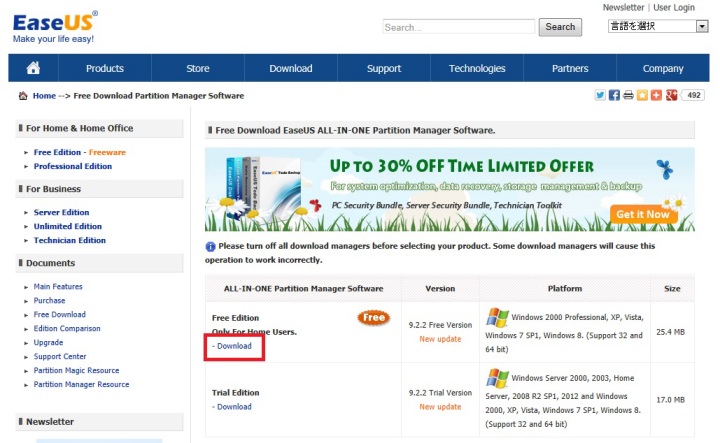Open the Products menu
The image size is (720, 443).
(x=105, y=68)
